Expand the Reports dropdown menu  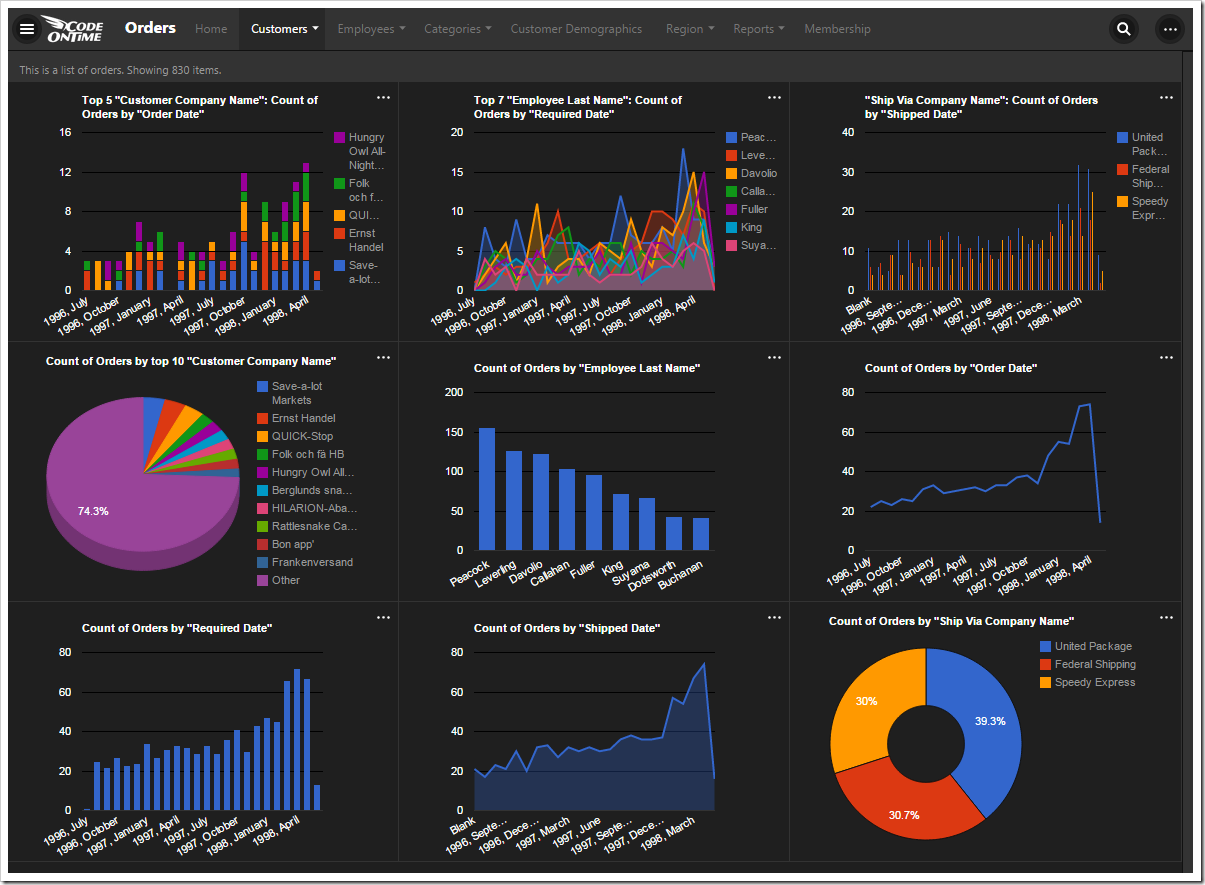coord(758,29)
